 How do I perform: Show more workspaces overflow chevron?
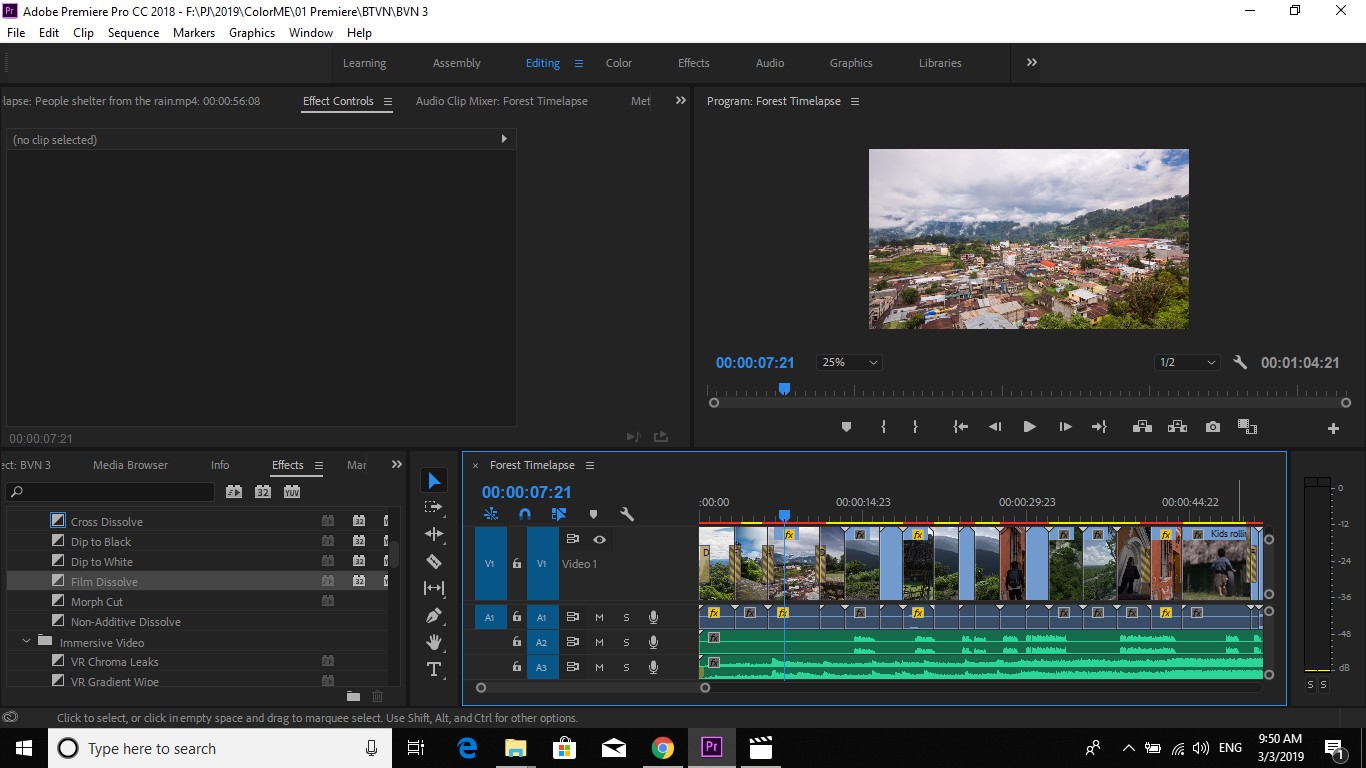(x=1031, y=62)
